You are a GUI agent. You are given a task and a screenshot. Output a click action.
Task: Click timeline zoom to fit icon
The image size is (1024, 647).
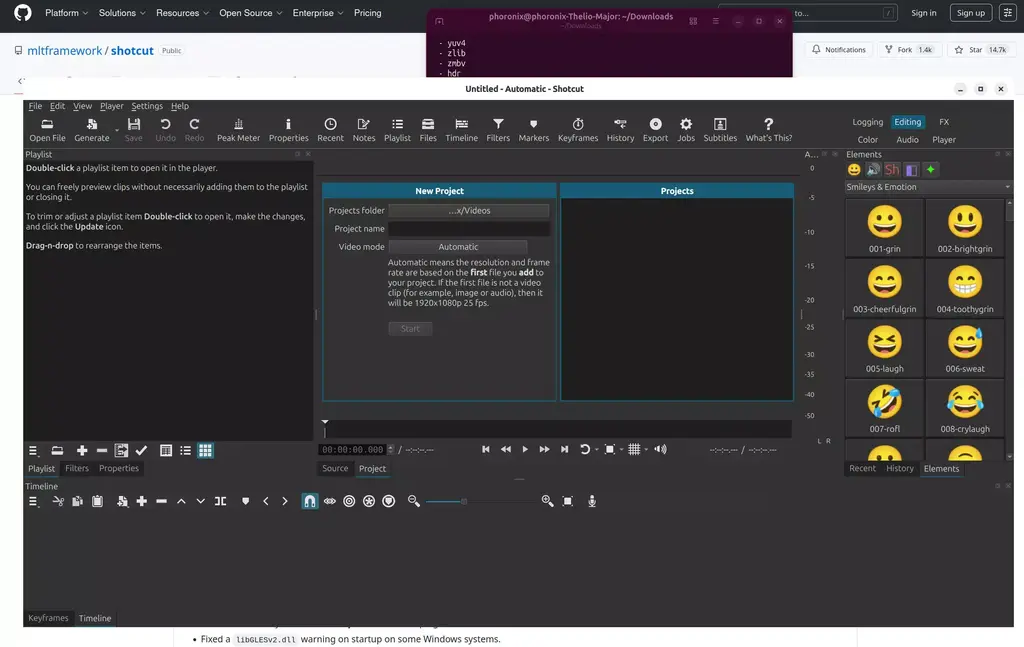tap(568, 501)
